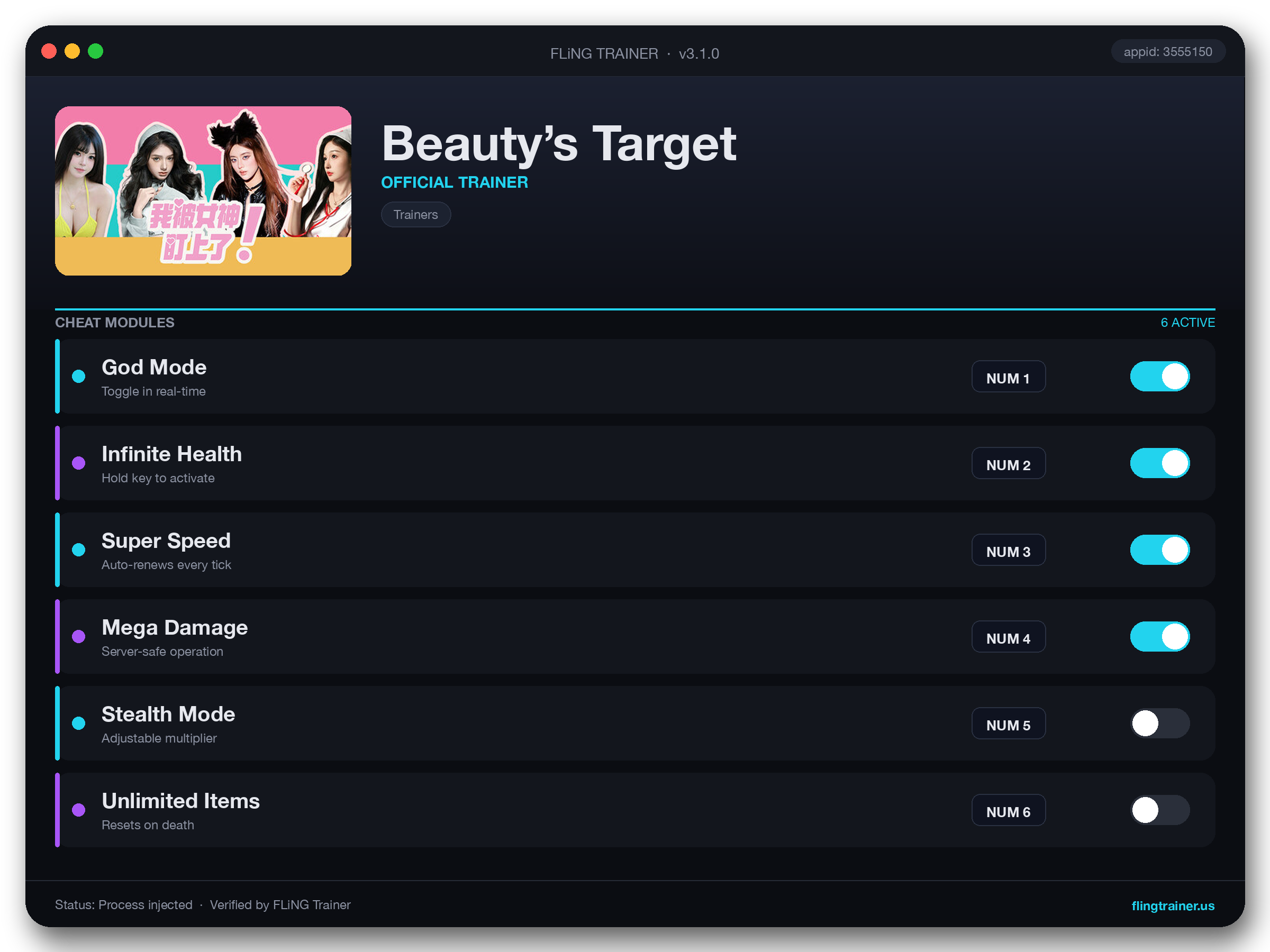The height and width of the screenshot is (952, 1270).
Task: Click "Verified by FLiNG Trainer" text
Action: click(280, 905)
